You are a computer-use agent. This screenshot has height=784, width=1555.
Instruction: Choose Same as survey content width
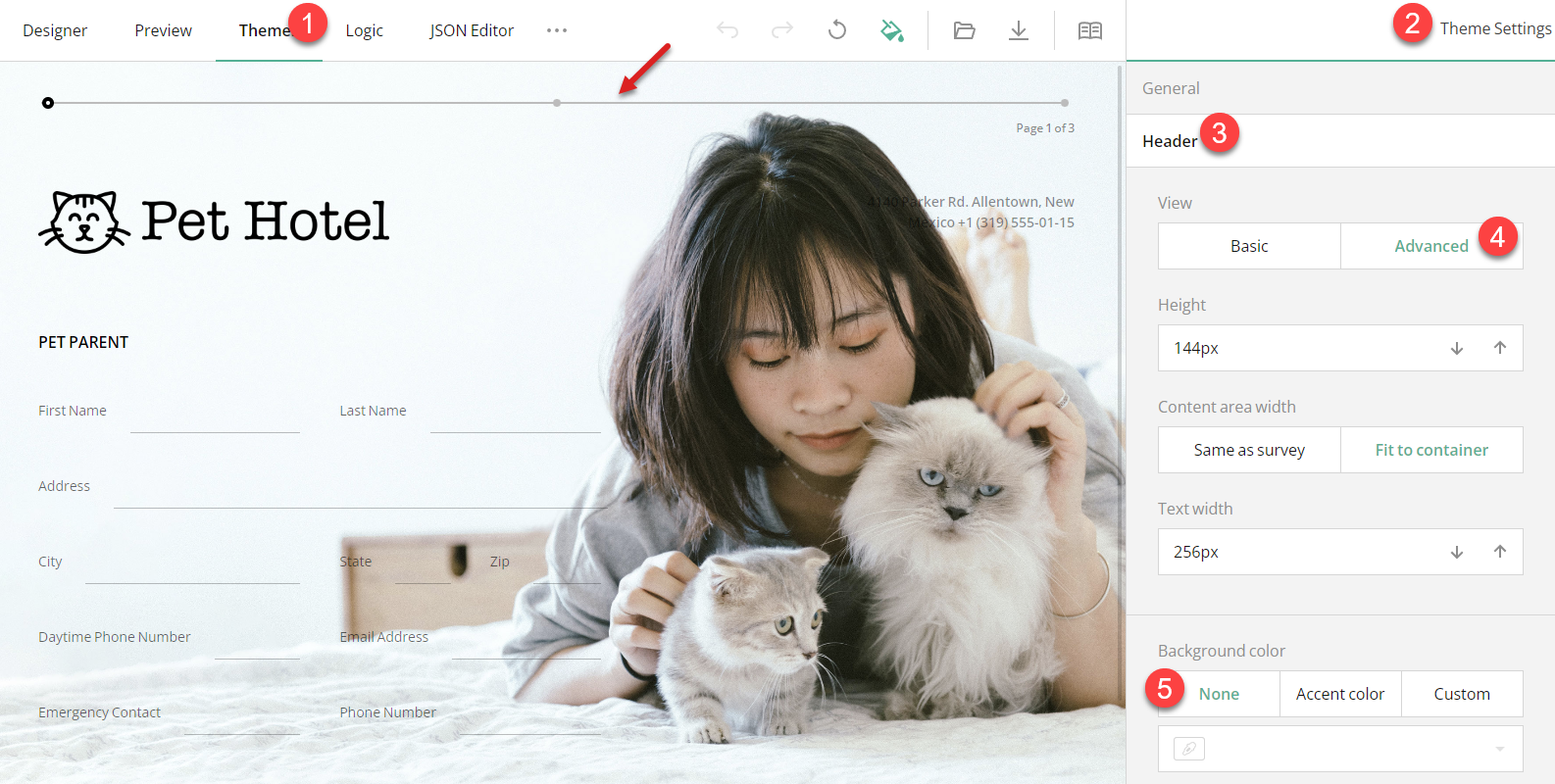pyautogui.click(x=1249, y=450)
